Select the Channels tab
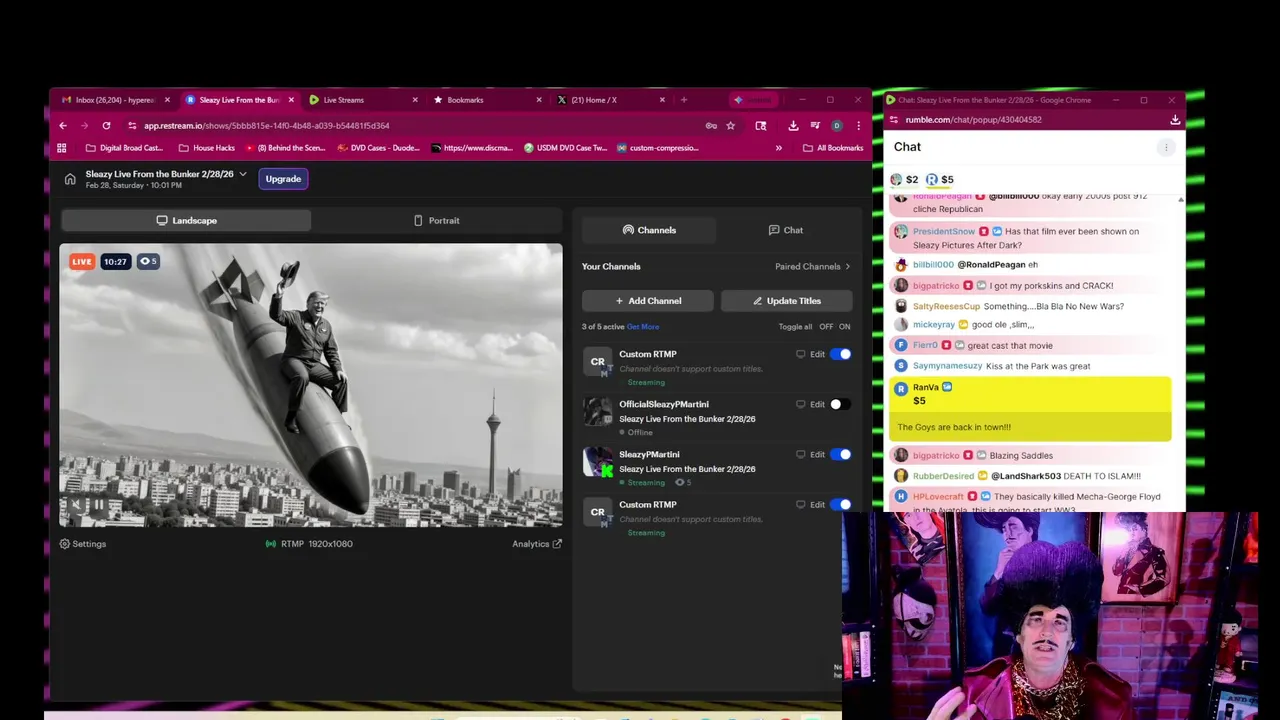This screenshot has height=720, width=1280. click(649, 230)
